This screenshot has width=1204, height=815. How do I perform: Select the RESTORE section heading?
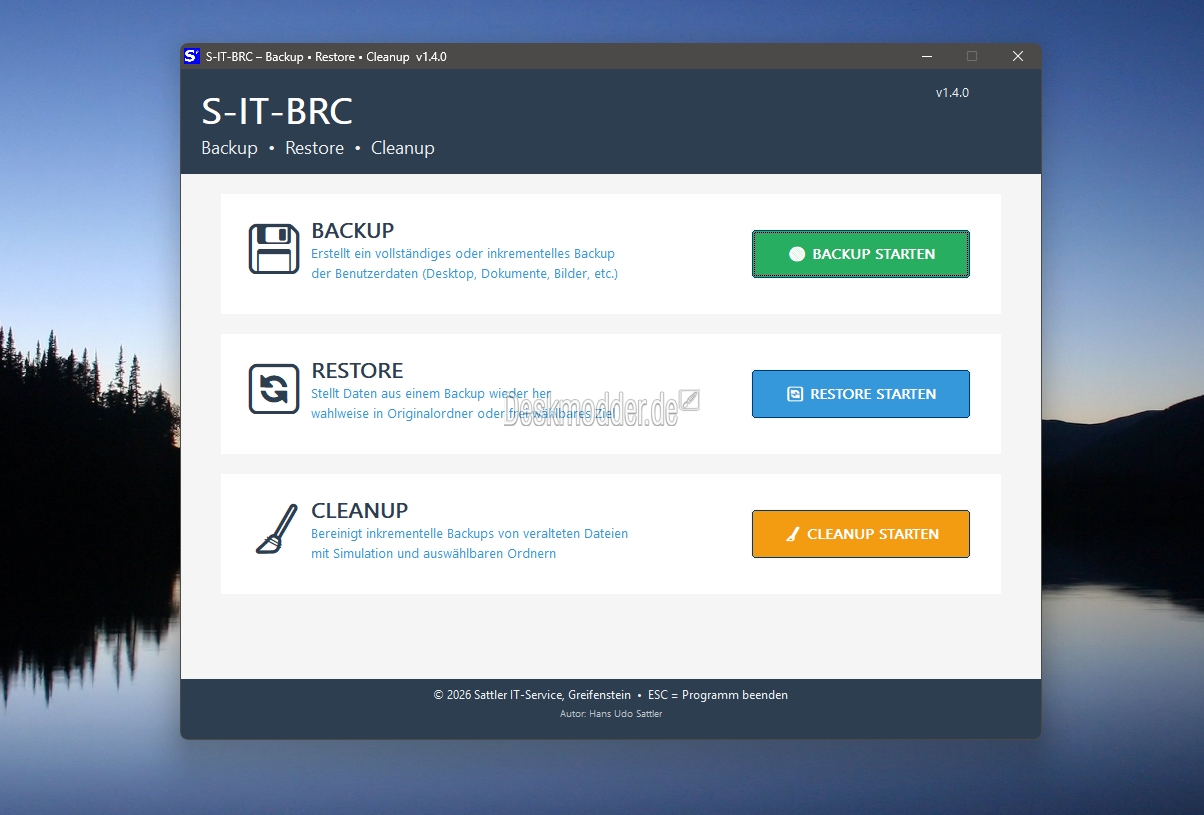357,370
